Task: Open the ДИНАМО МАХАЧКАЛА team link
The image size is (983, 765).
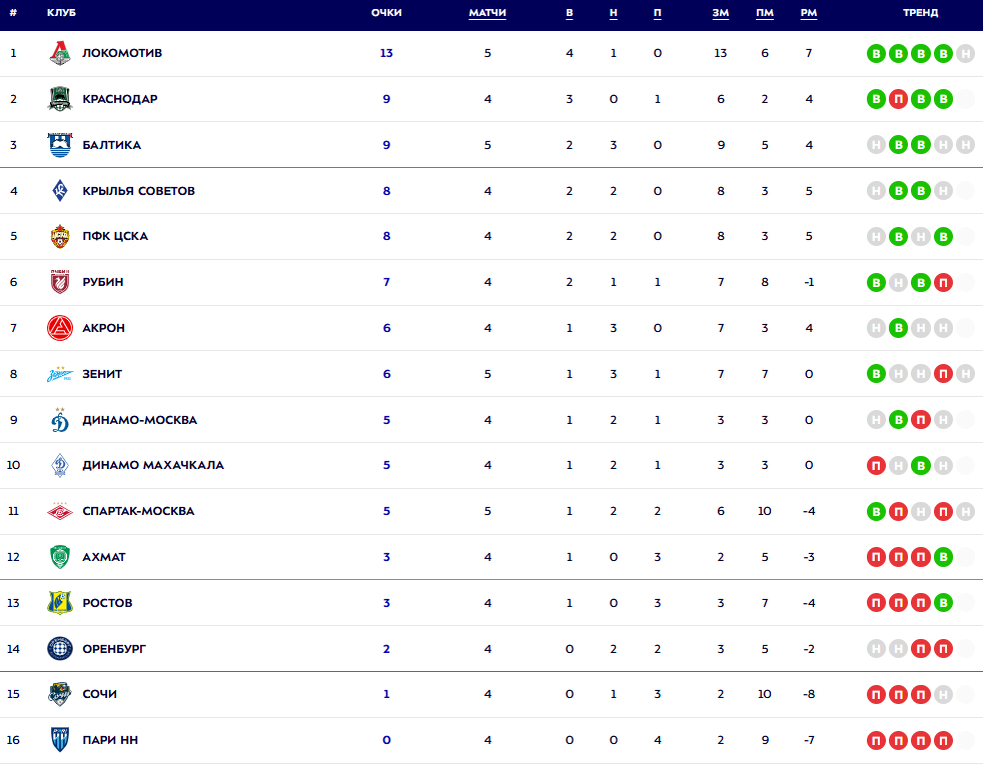Action: pyautogui.click(x=153, y=465)
